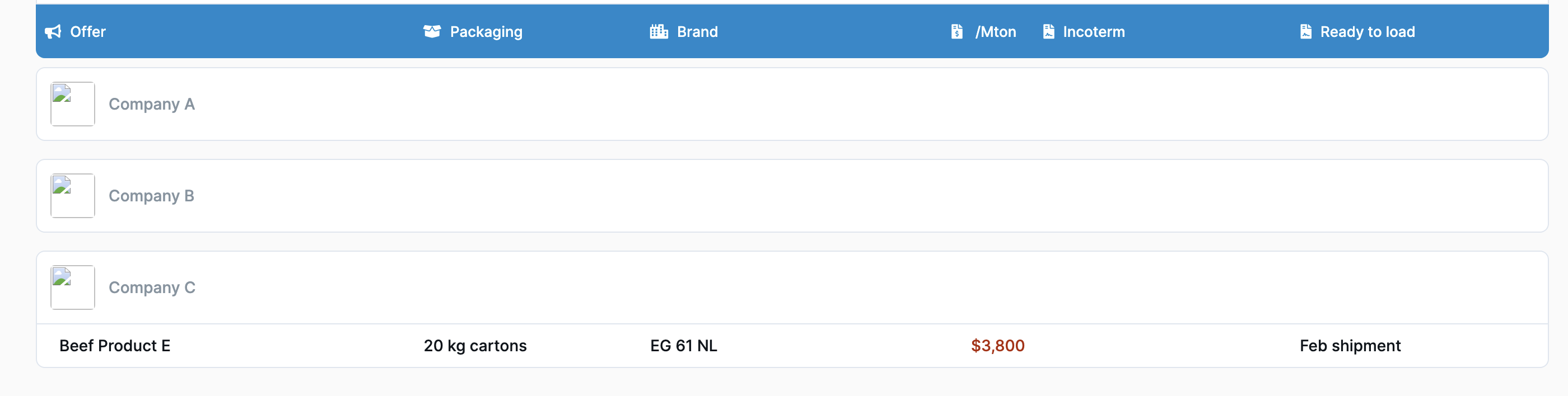Collapse the Company C offers row
The height and width of the screenshot is (396, 1568).
(x=792, y=287)
